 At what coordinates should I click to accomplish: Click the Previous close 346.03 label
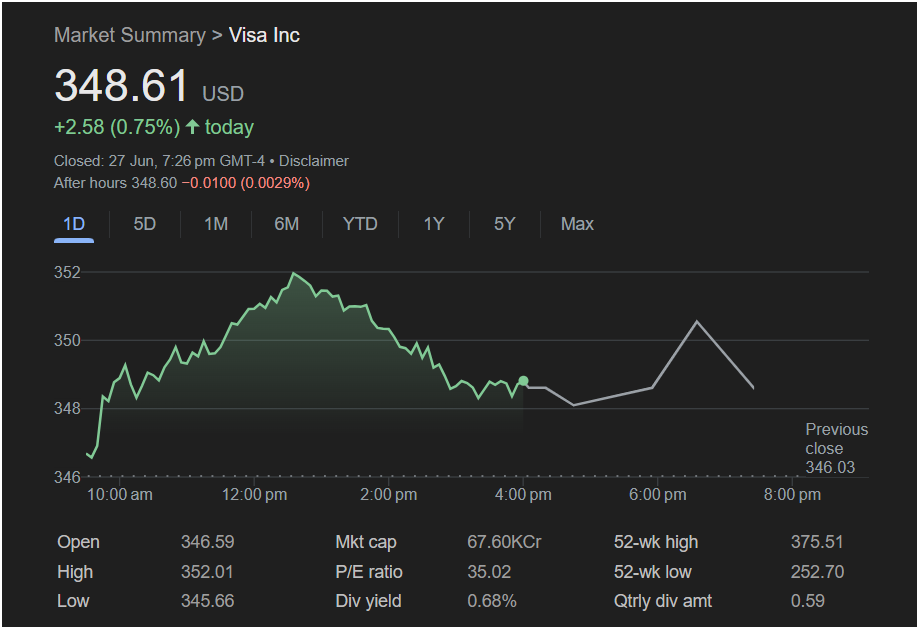coord(836,448)
